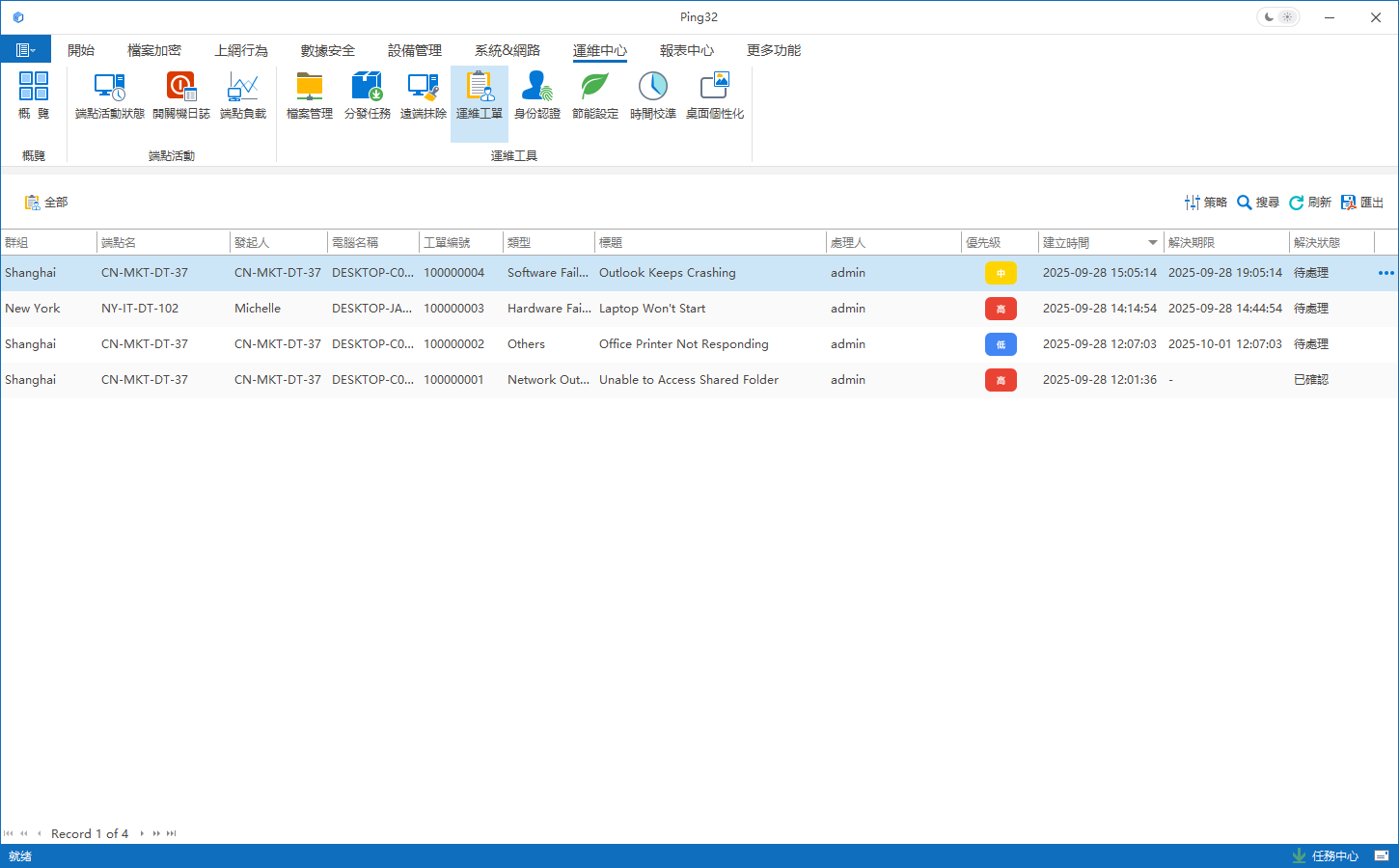Click the 匯出 export button
Screen dimensions: 1399x868
click(x=1362, y=203)
